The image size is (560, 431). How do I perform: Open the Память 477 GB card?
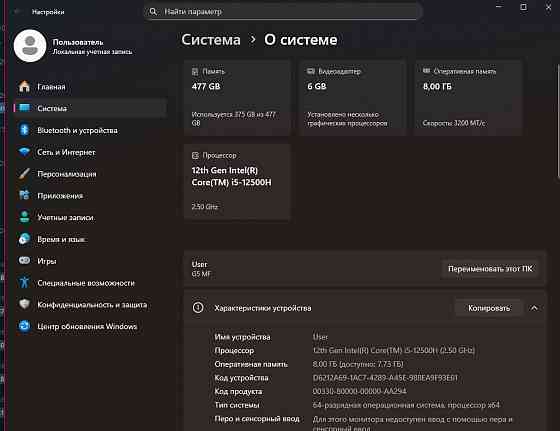point(237,98)
